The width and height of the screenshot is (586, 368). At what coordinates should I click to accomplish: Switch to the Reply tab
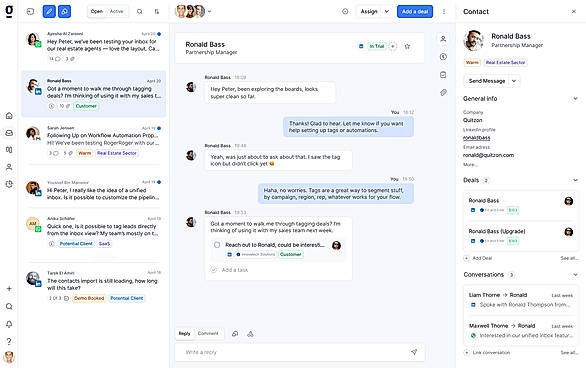pyautogui.click(x=184, y=334)
